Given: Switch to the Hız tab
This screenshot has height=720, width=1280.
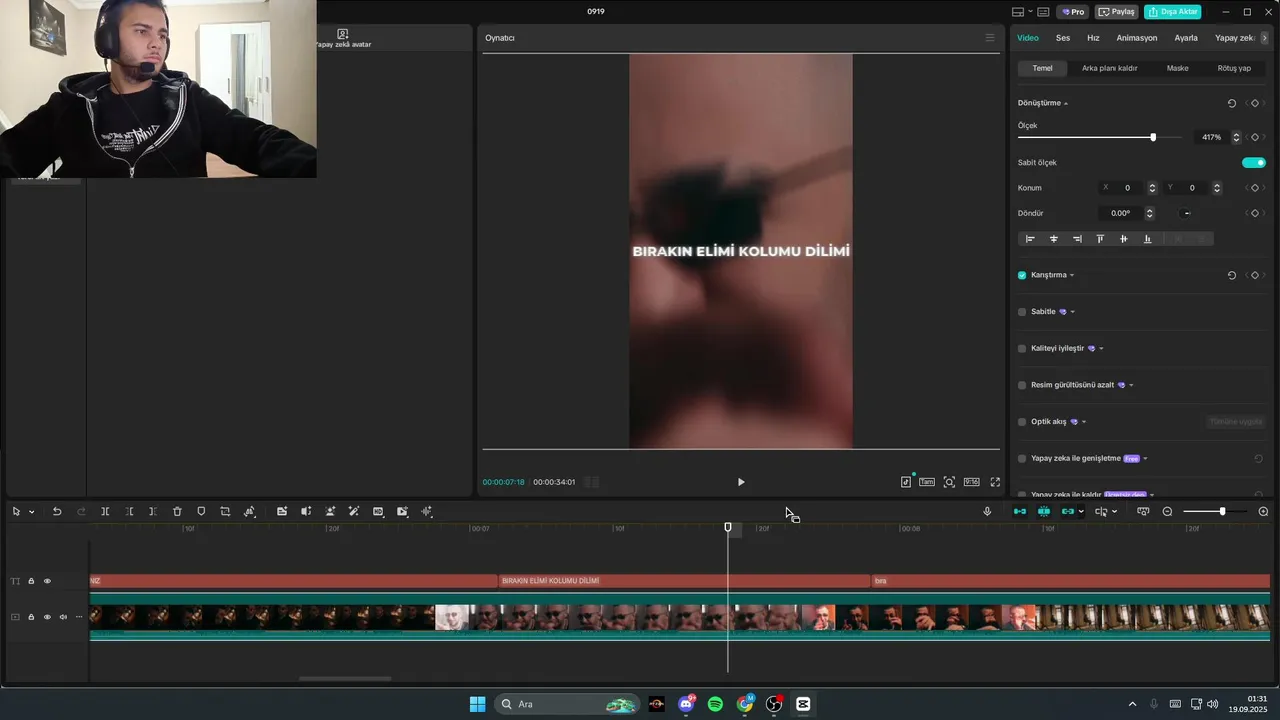Looking at the screenshot, I should pos(1093,38).
